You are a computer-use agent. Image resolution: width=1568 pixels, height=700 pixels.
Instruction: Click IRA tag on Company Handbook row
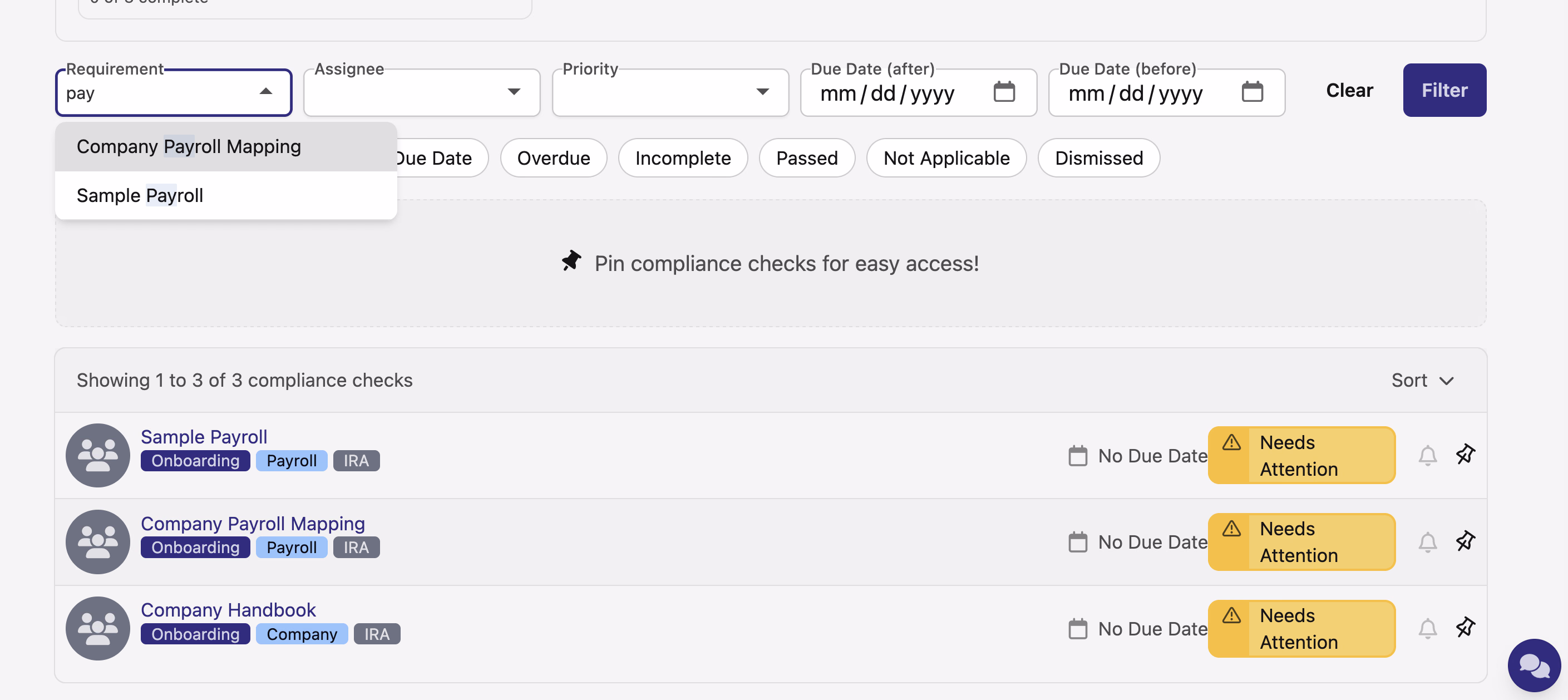tap(377, 634)
